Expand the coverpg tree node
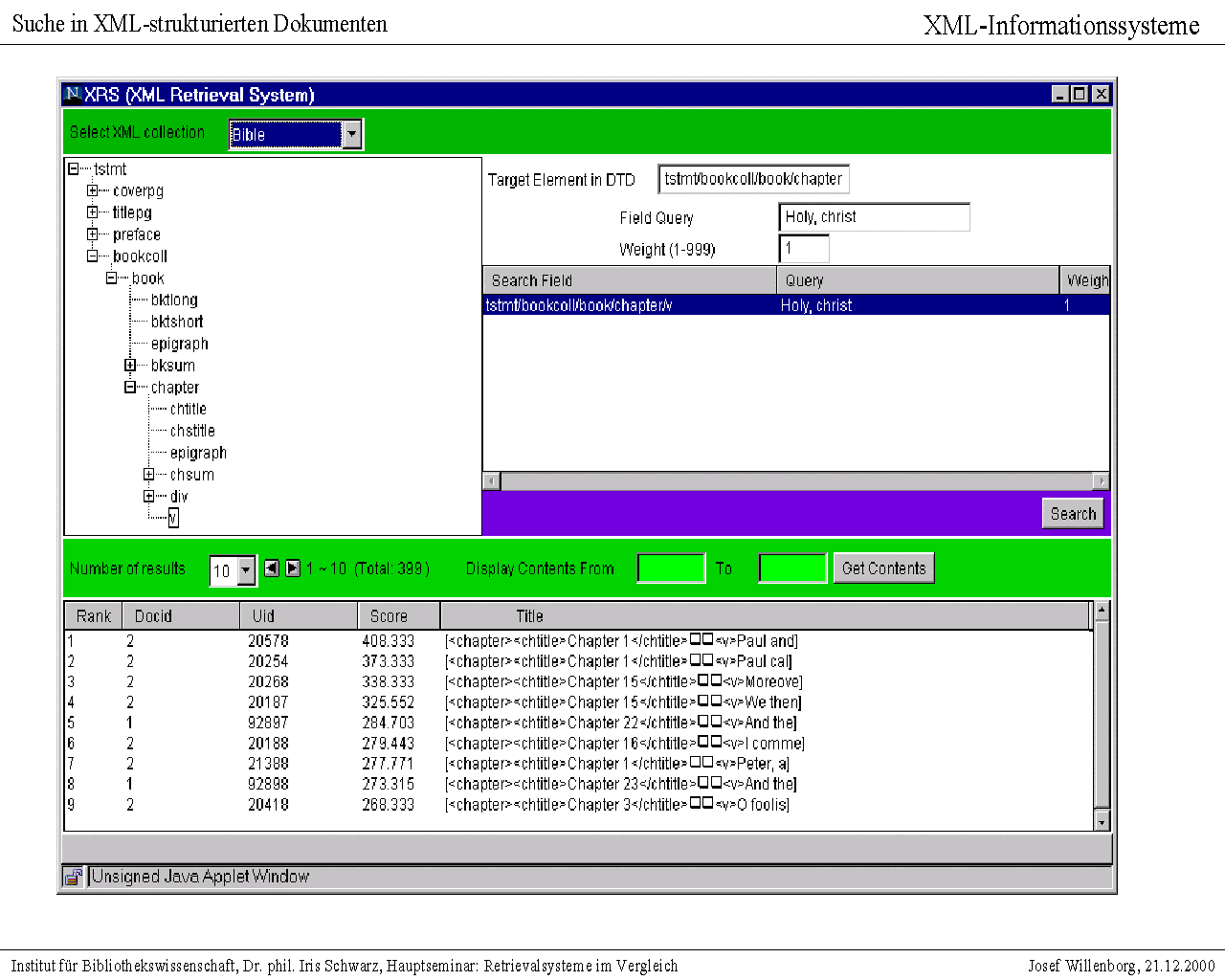This screenshot has height=980, width=1225. pyautogui.click(x=93, y=190)
